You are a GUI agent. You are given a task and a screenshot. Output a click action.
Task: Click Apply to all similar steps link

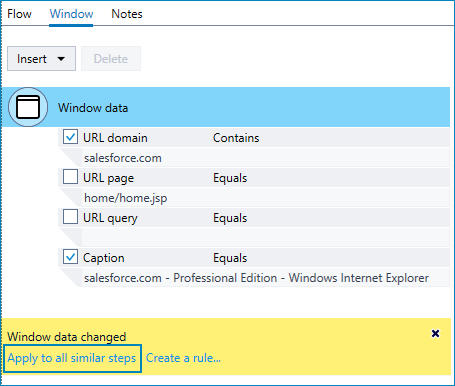72,358
